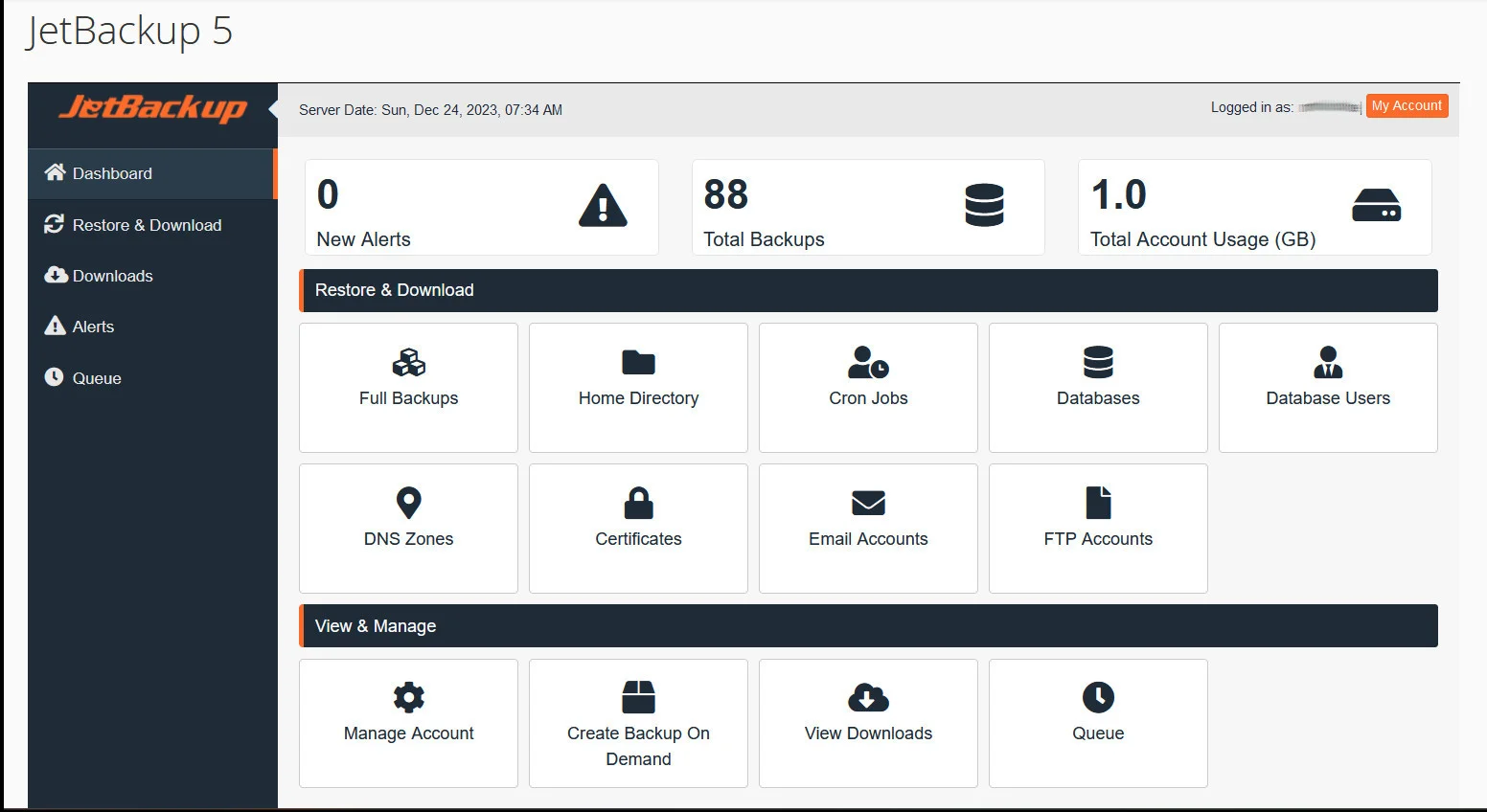Open the Queue tile under View & Manage
The image size is (1487, 812).
click(1098, 723)
